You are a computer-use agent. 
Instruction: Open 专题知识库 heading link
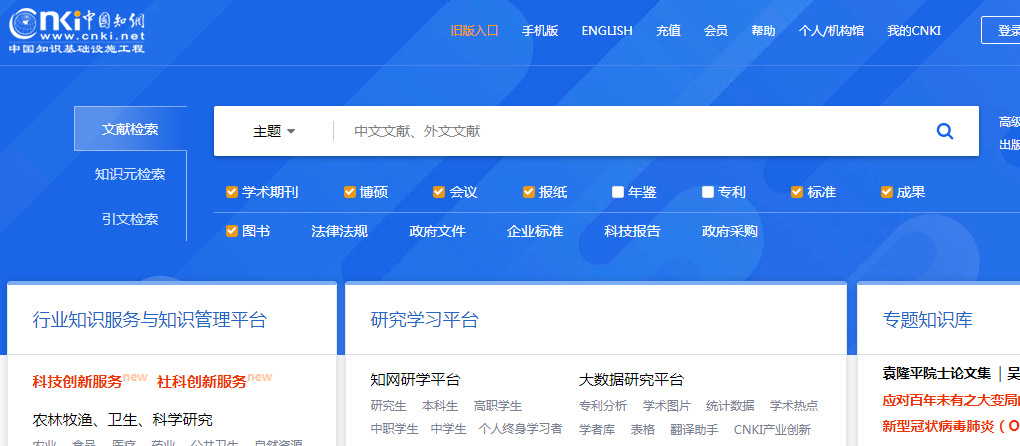928,320
